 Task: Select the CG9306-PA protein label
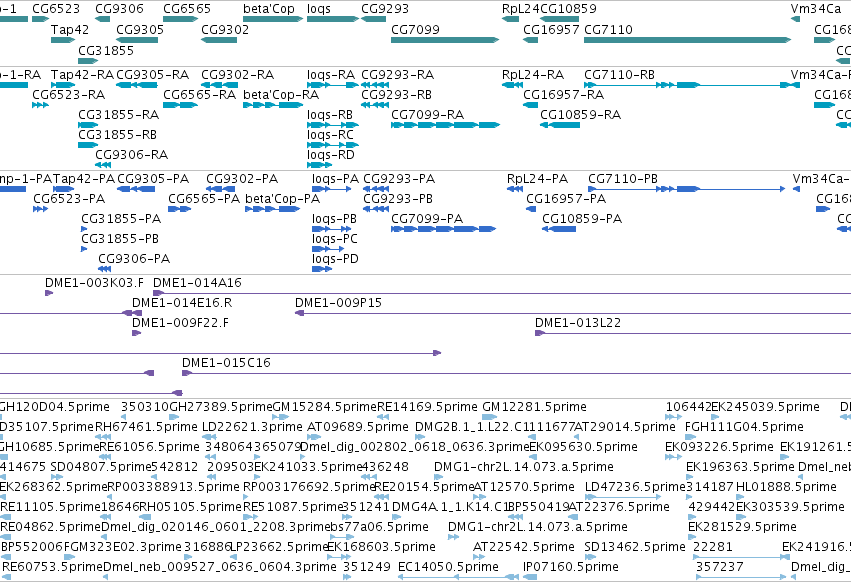coord(134,259)
